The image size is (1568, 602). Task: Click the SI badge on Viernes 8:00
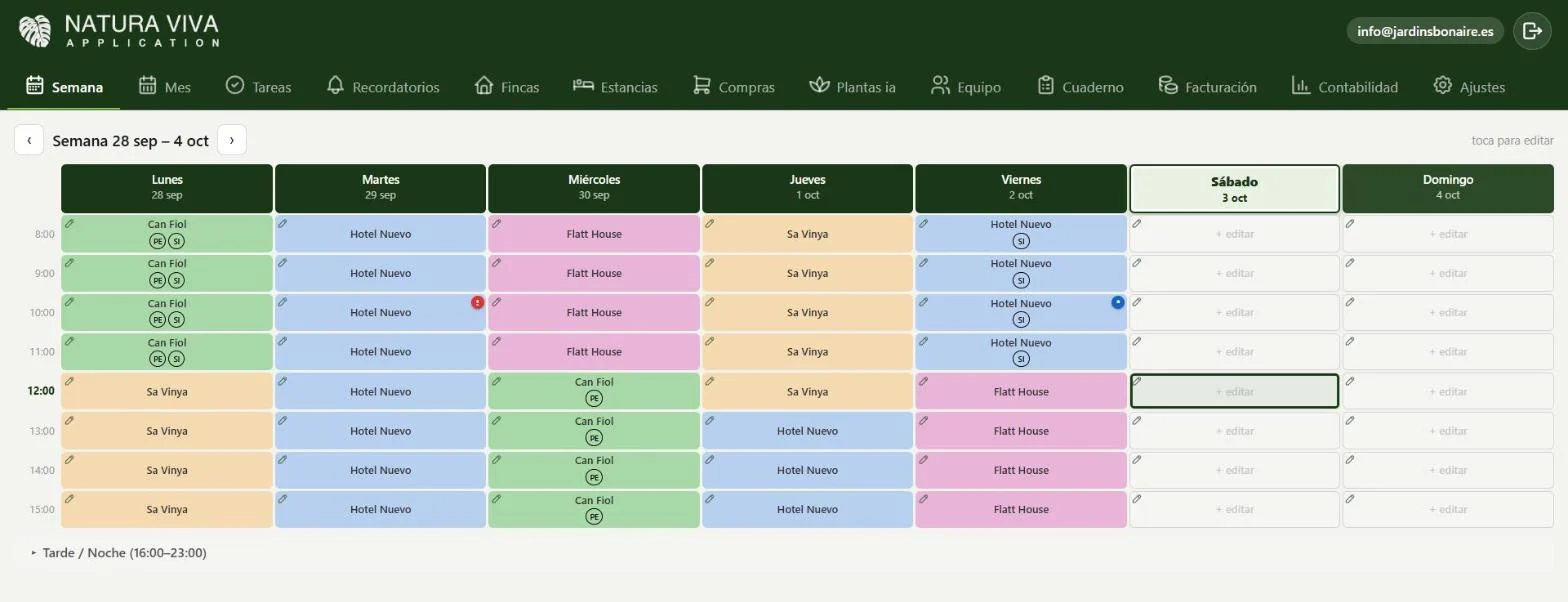[x=1021, y=241]
